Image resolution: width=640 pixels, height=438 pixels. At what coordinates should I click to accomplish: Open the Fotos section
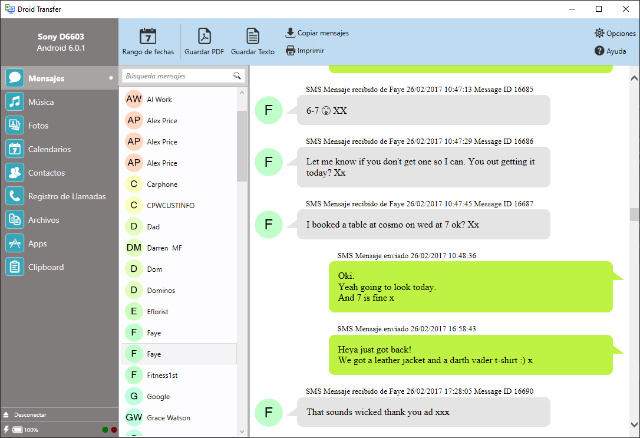point(38,126)
